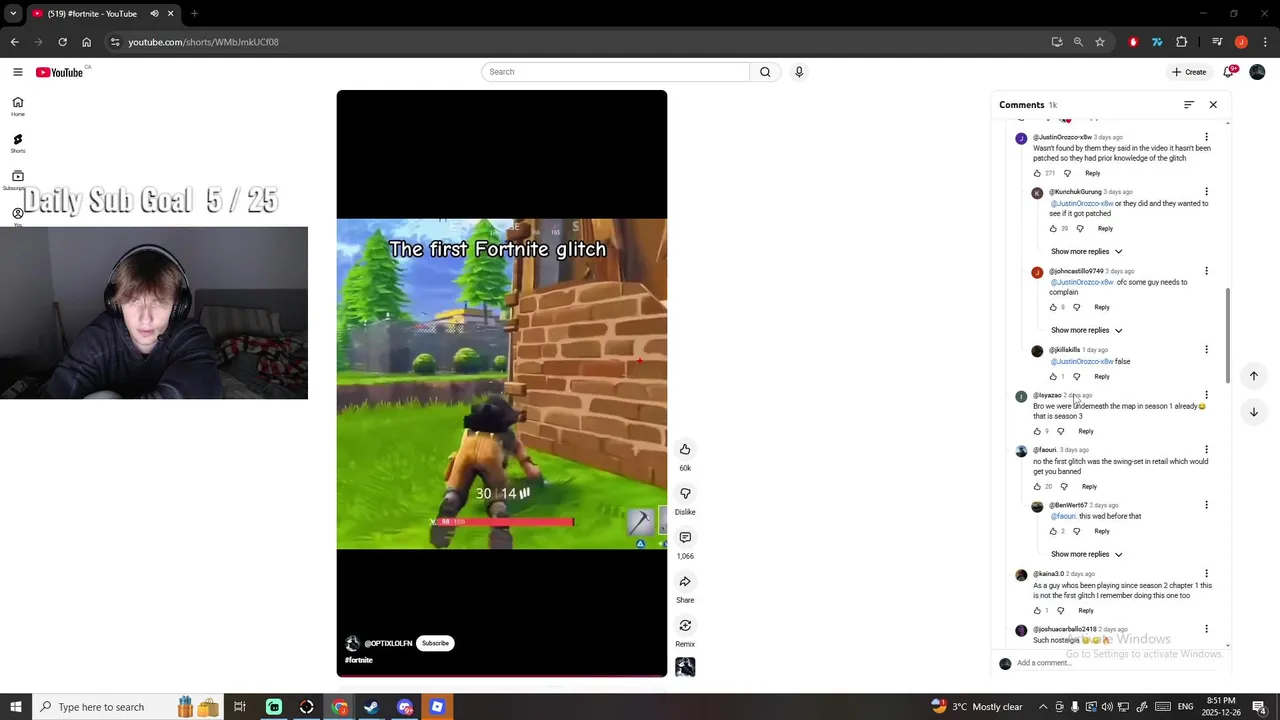
Task: Open options menu for jkillskills reply
Action: pyautogui.click(x=1206, y=350)
